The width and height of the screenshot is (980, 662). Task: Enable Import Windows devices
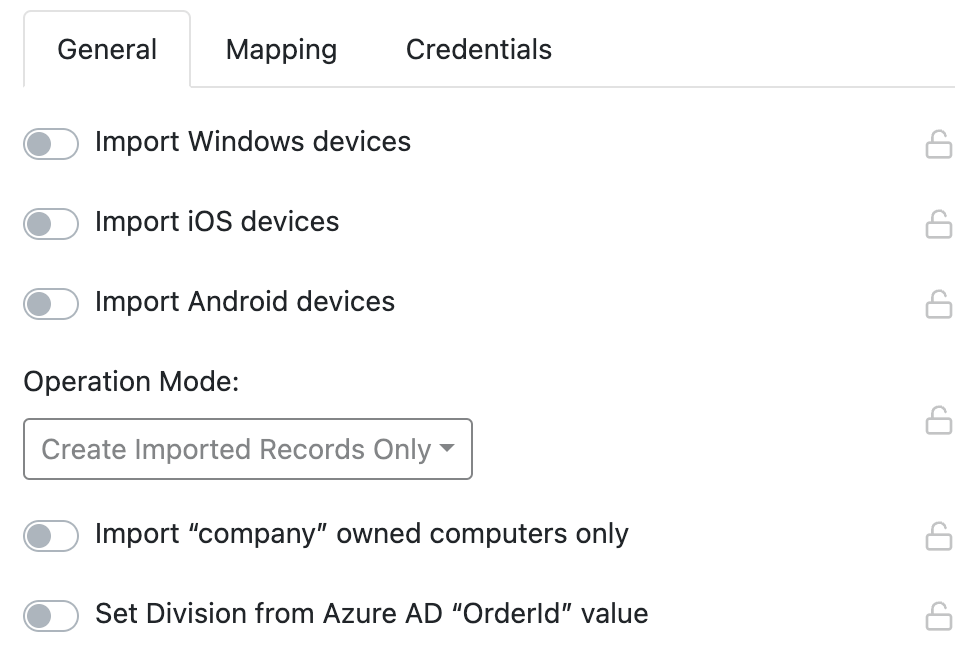click(50, 143)
